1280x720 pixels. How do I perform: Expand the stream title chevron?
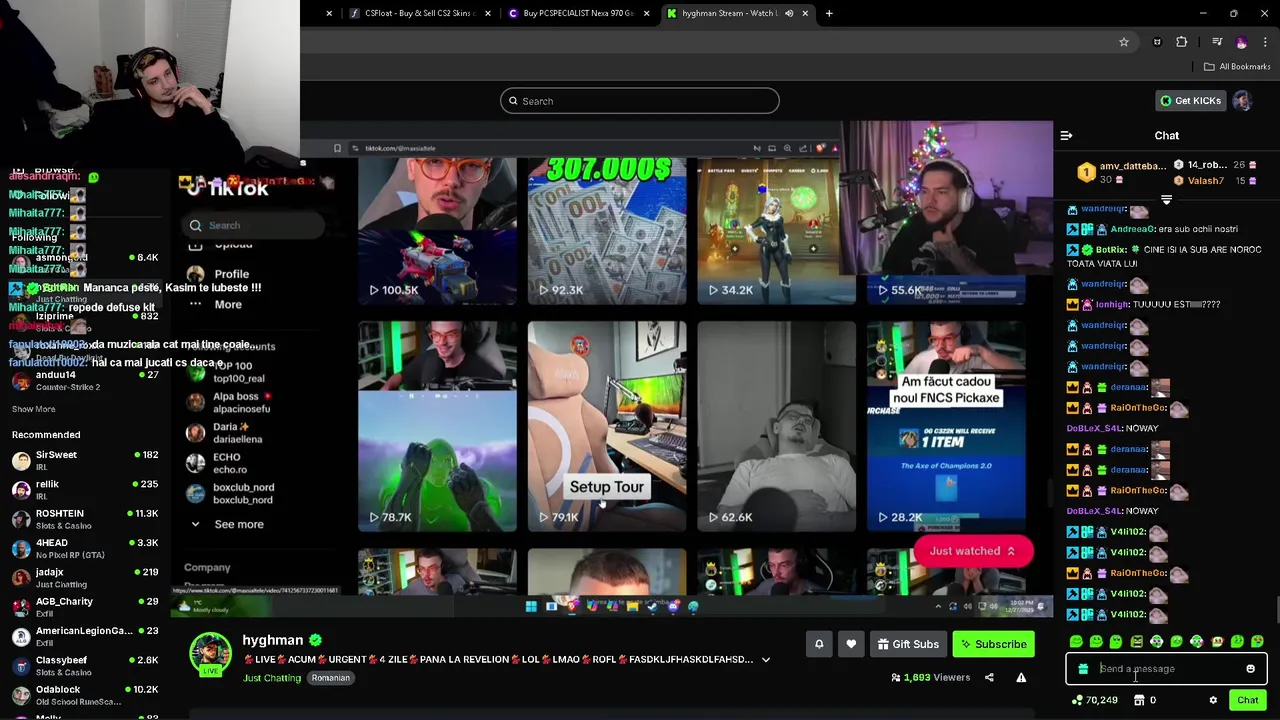point(766,660)
